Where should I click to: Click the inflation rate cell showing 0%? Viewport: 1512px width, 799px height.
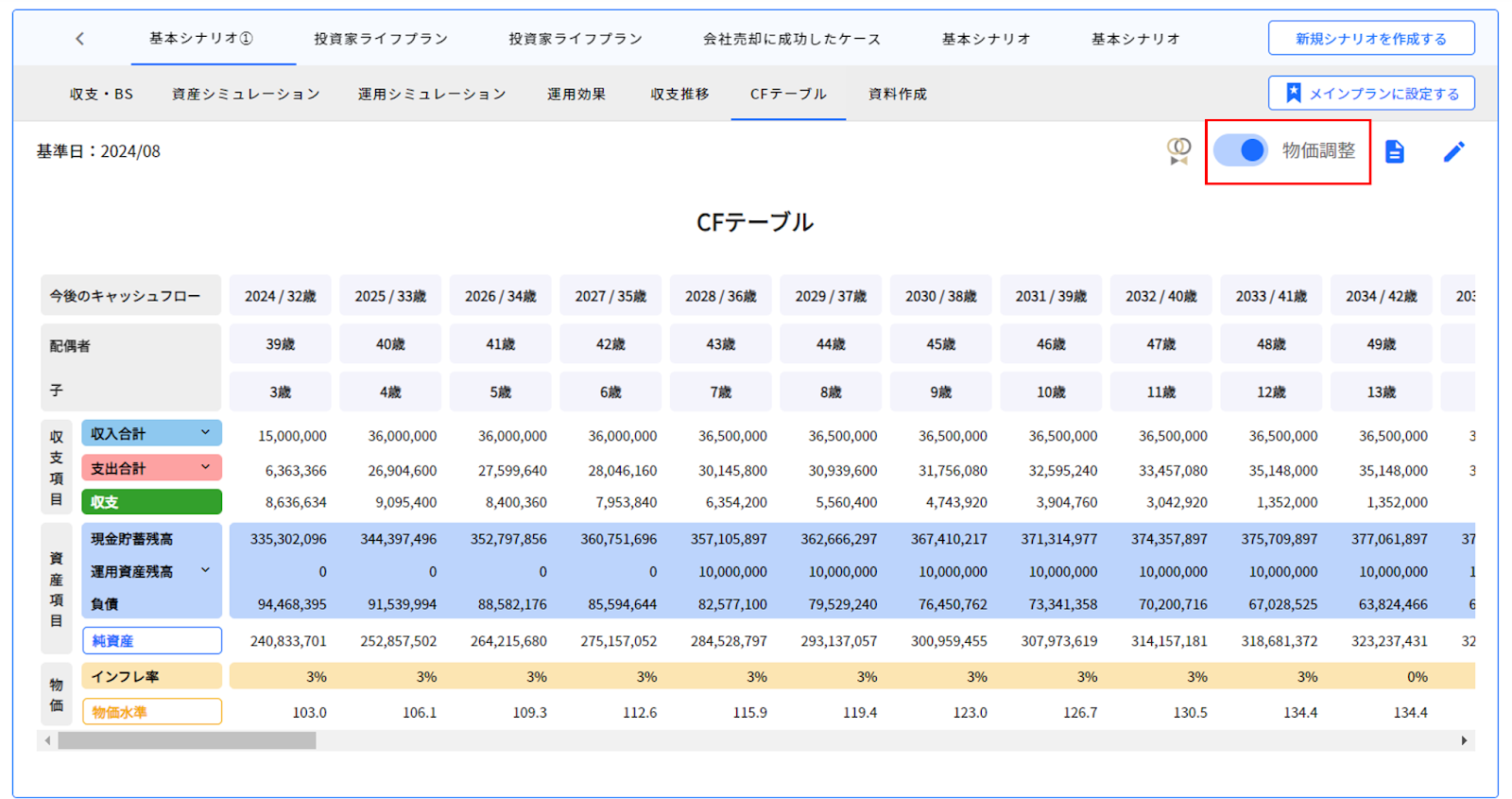tap(1417, 676)
